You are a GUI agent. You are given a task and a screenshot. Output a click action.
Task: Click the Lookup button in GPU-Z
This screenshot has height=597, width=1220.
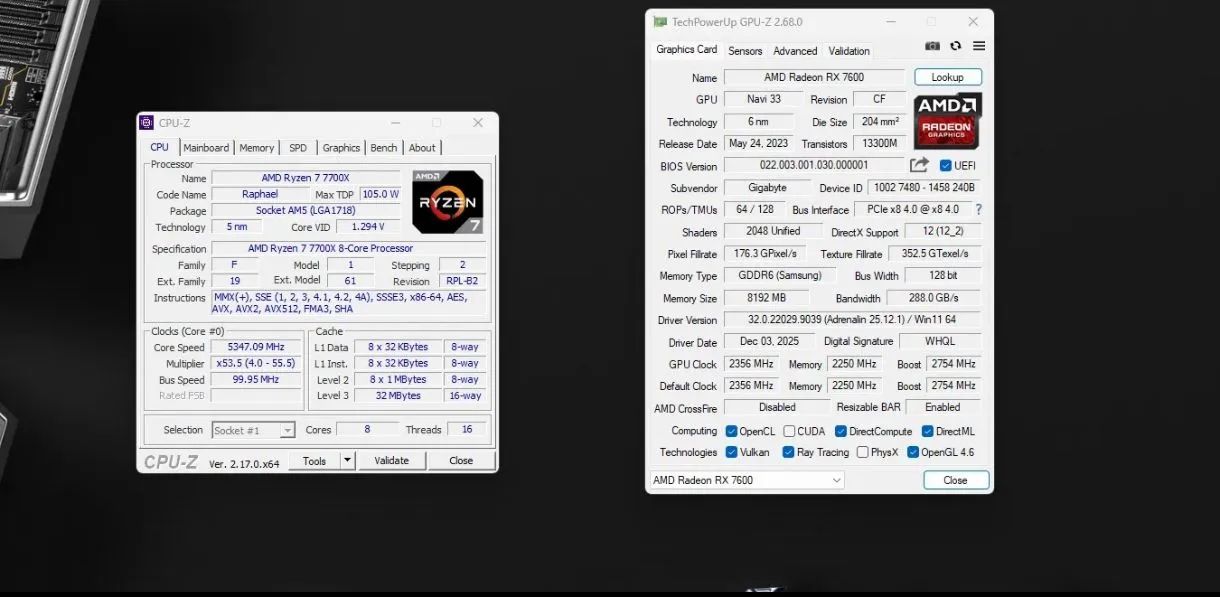pyautogui.click(x=946, y=76)
